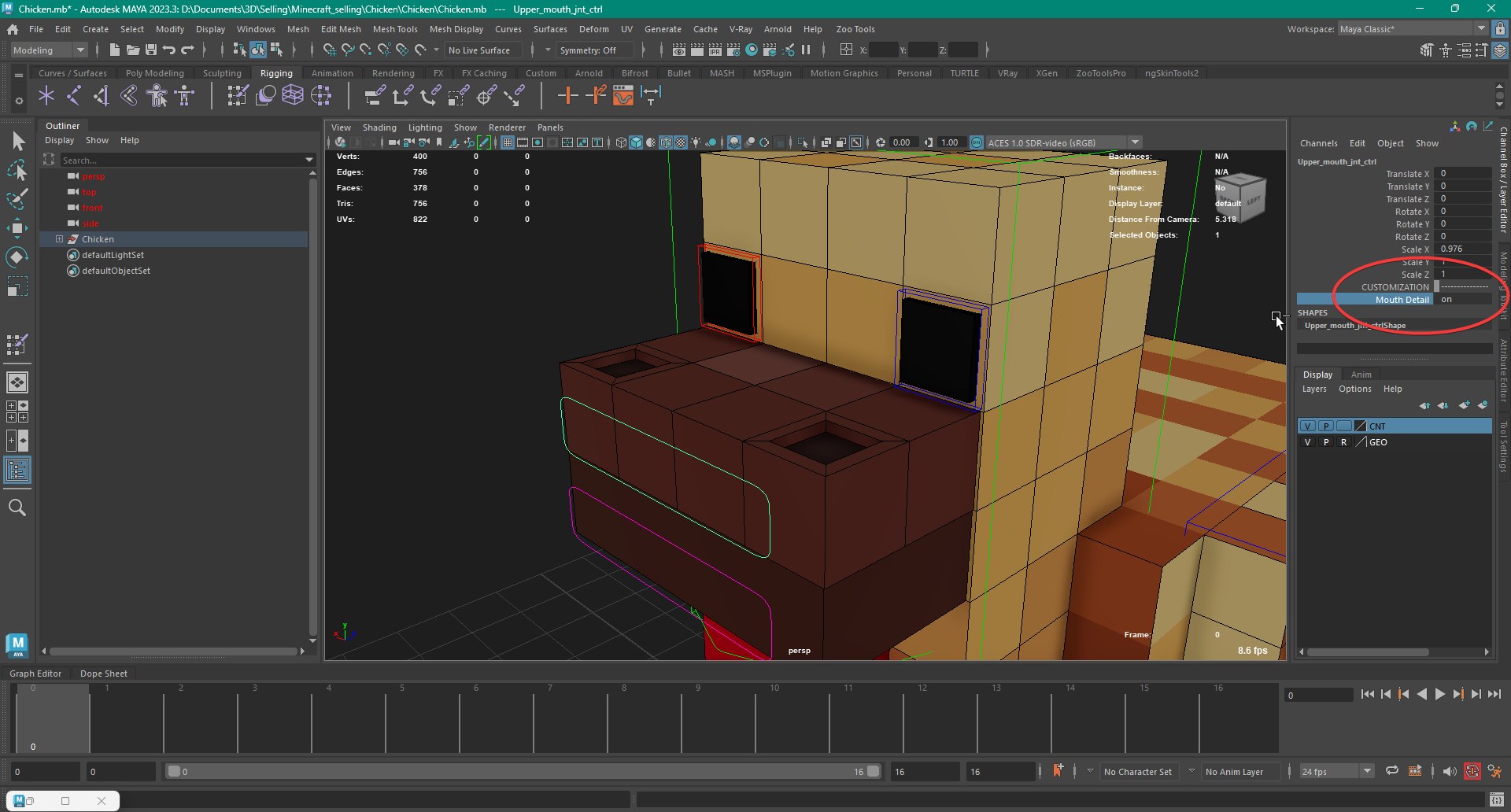The image size is (1511, 812).
Task: Click the Mouth Detail attribute value
Action: click(1463, 300)
